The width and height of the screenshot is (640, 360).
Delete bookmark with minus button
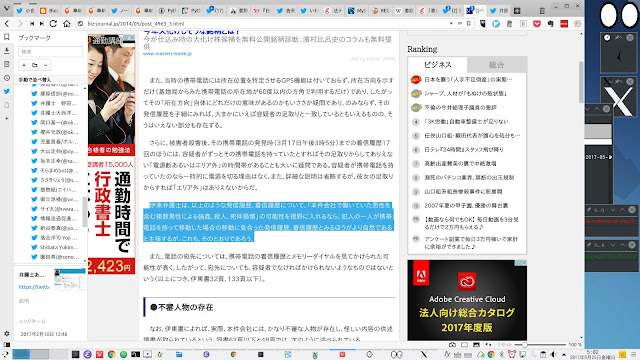[45, 65]
